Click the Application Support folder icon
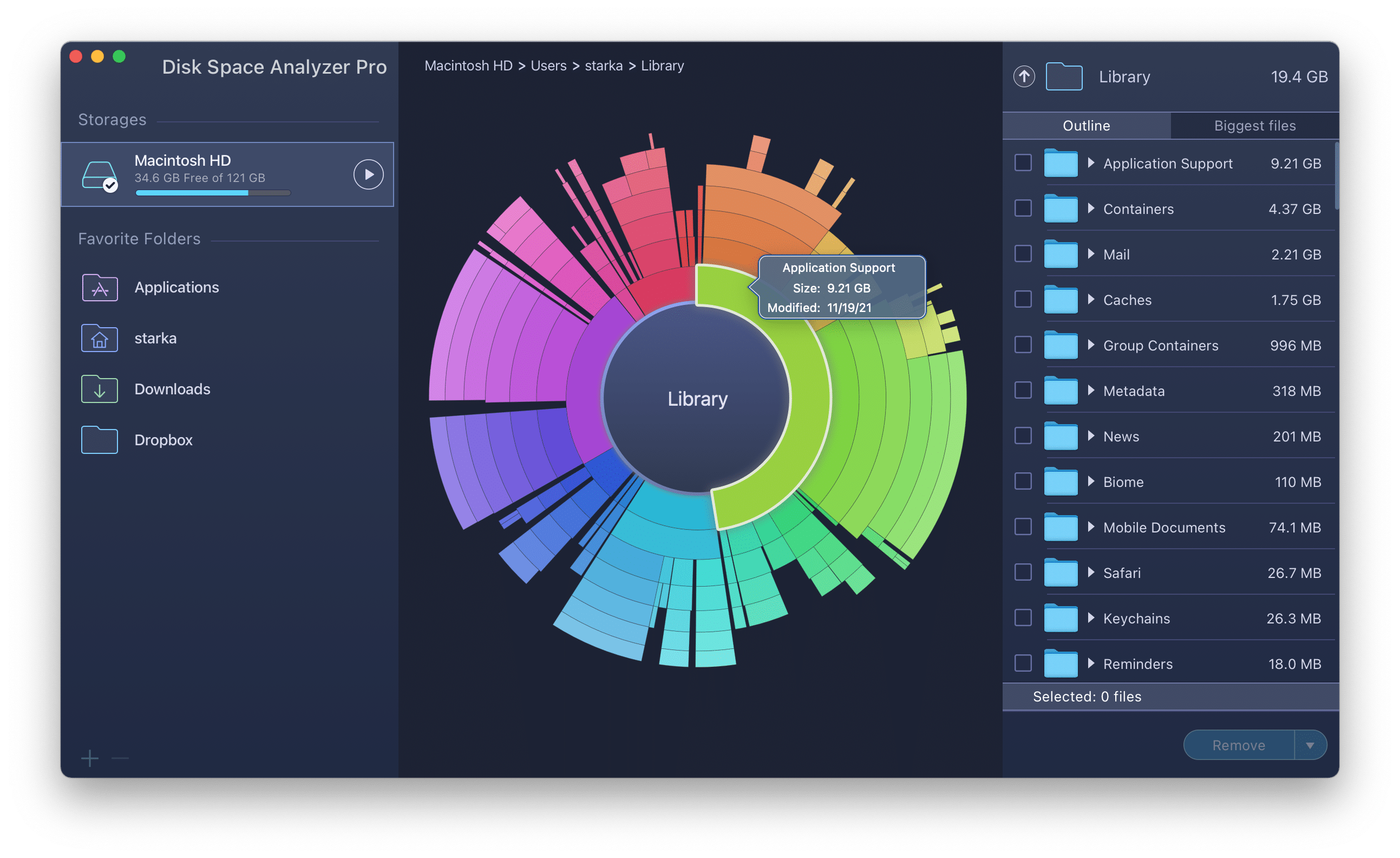 (1061, 163)
